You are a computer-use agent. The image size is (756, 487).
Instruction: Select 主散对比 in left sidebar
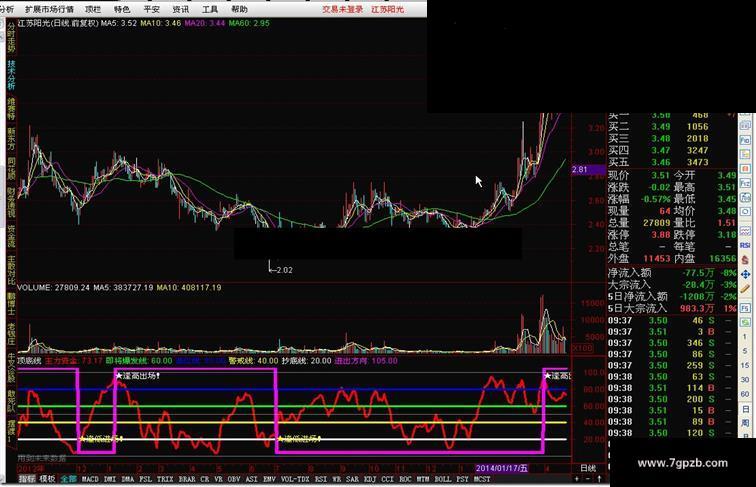coord(11,270)
